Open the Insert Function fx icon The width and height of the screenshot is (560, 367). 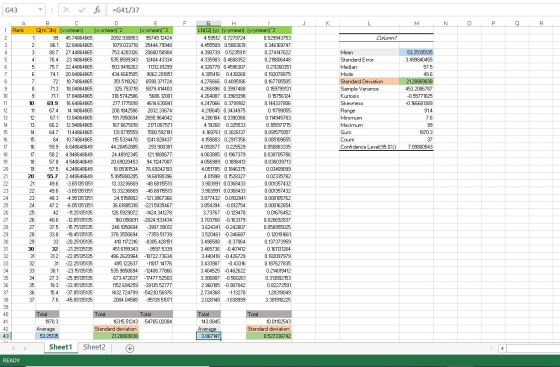[x=97, y=10]
